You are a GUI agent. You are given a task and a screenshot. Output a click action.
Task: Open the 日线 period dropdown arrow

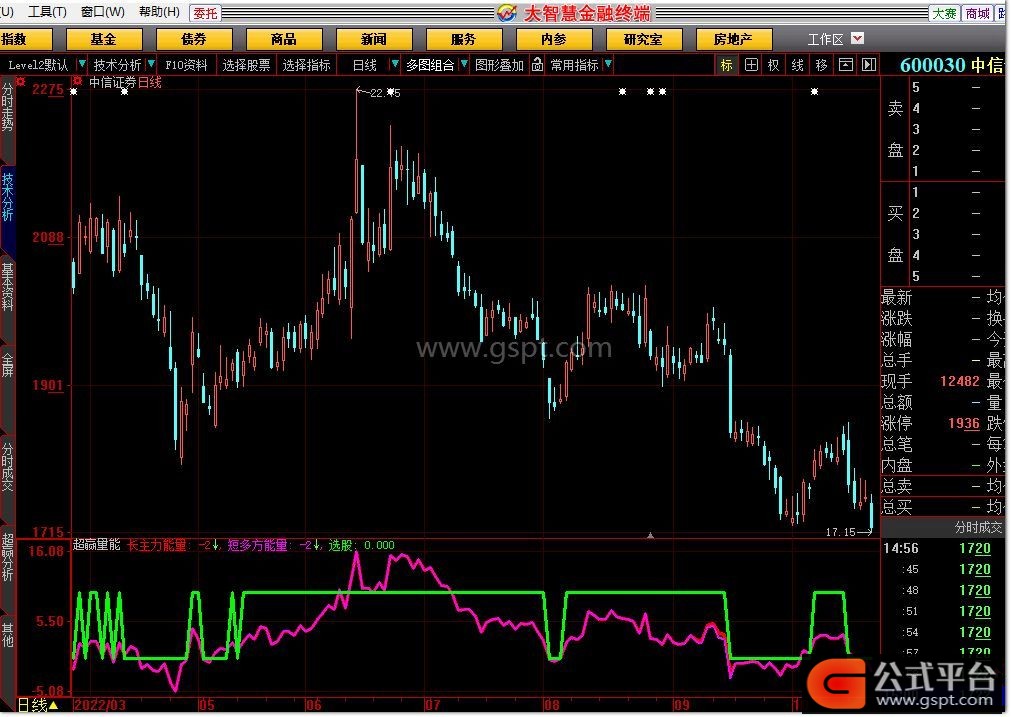pyautogui.click(x=394, y=64)
